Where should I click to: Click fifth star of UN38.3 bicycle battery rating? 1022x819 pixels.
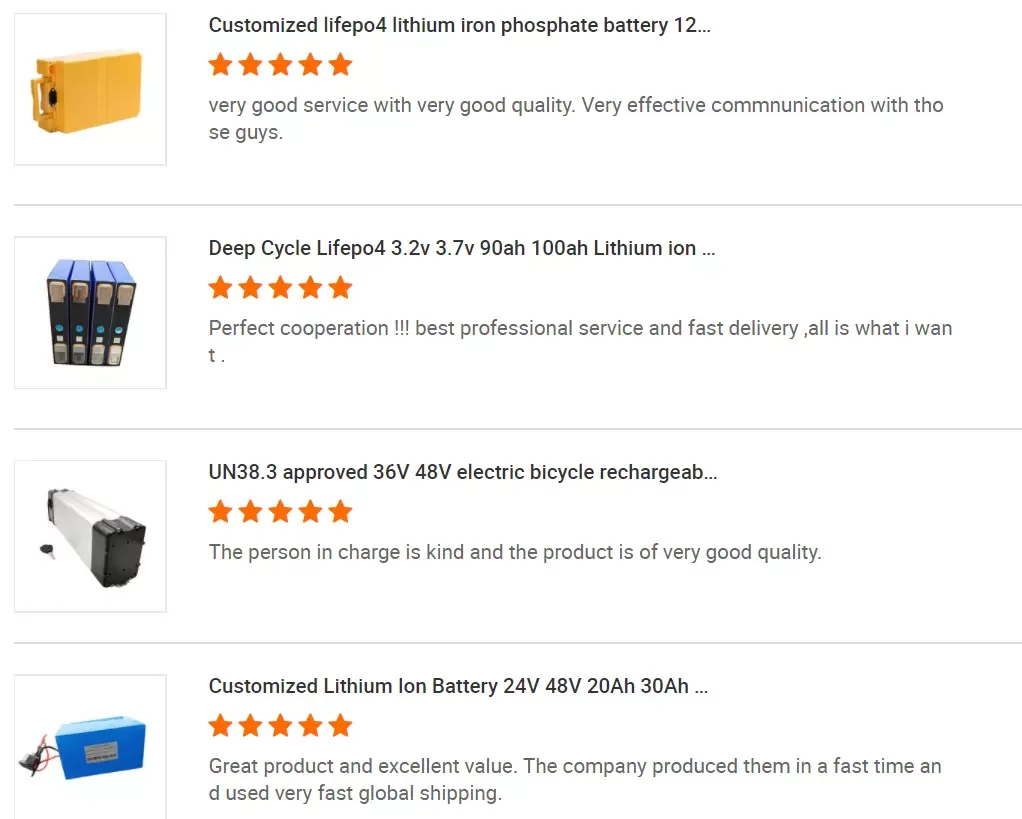tap(340, 512)
